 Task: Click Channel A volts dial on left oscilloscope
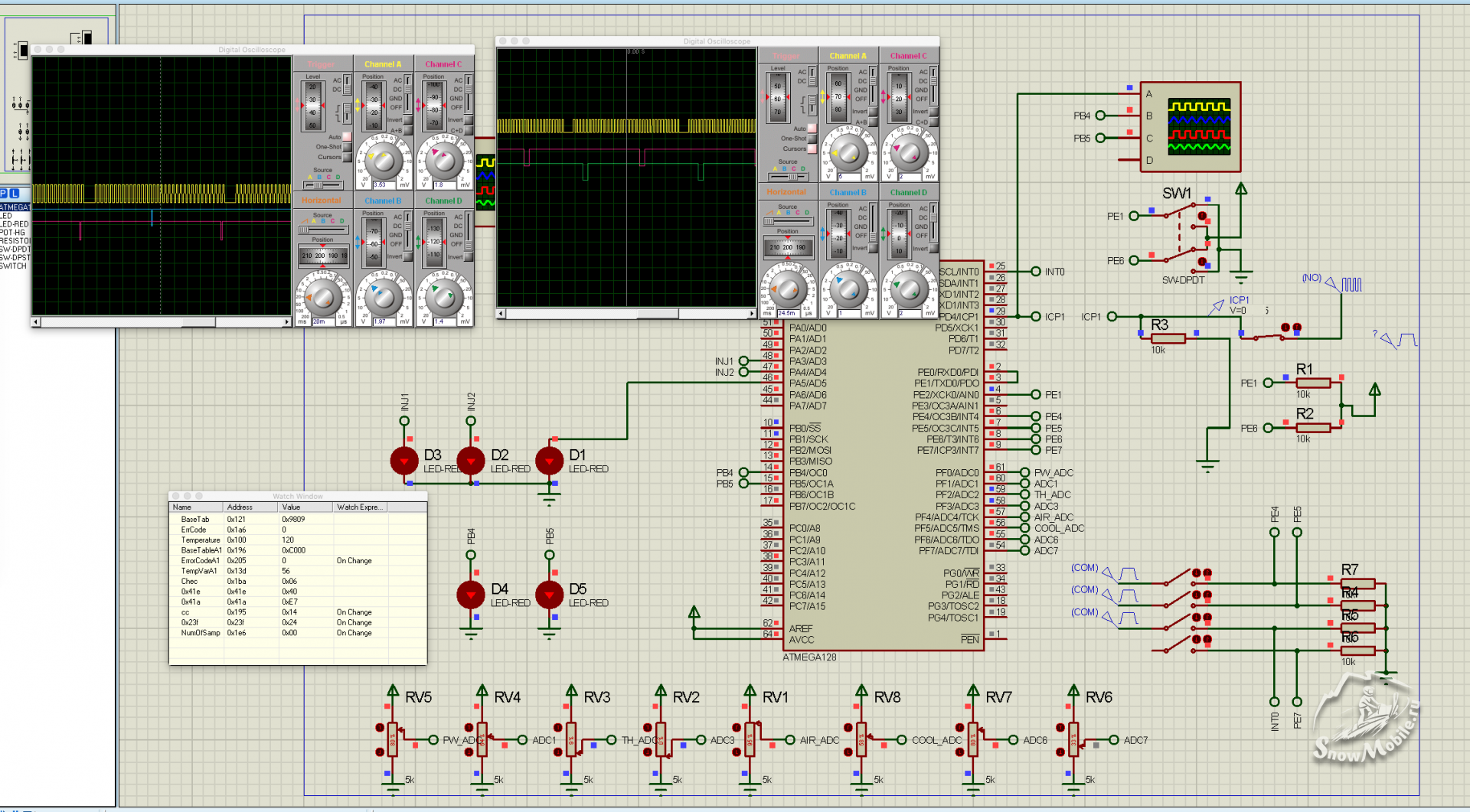pyautogui.click(x=383, y=161)
